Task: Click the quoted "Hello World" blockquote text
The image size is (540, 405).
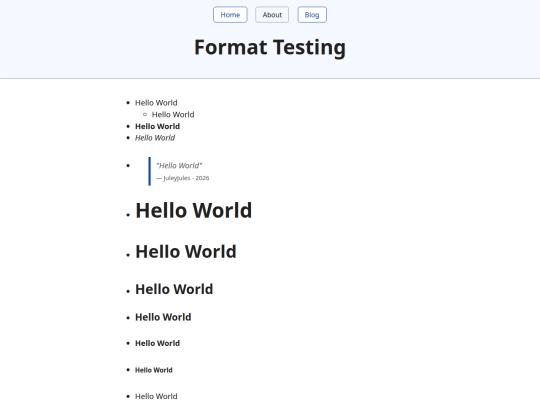Action: pos(179,166)
